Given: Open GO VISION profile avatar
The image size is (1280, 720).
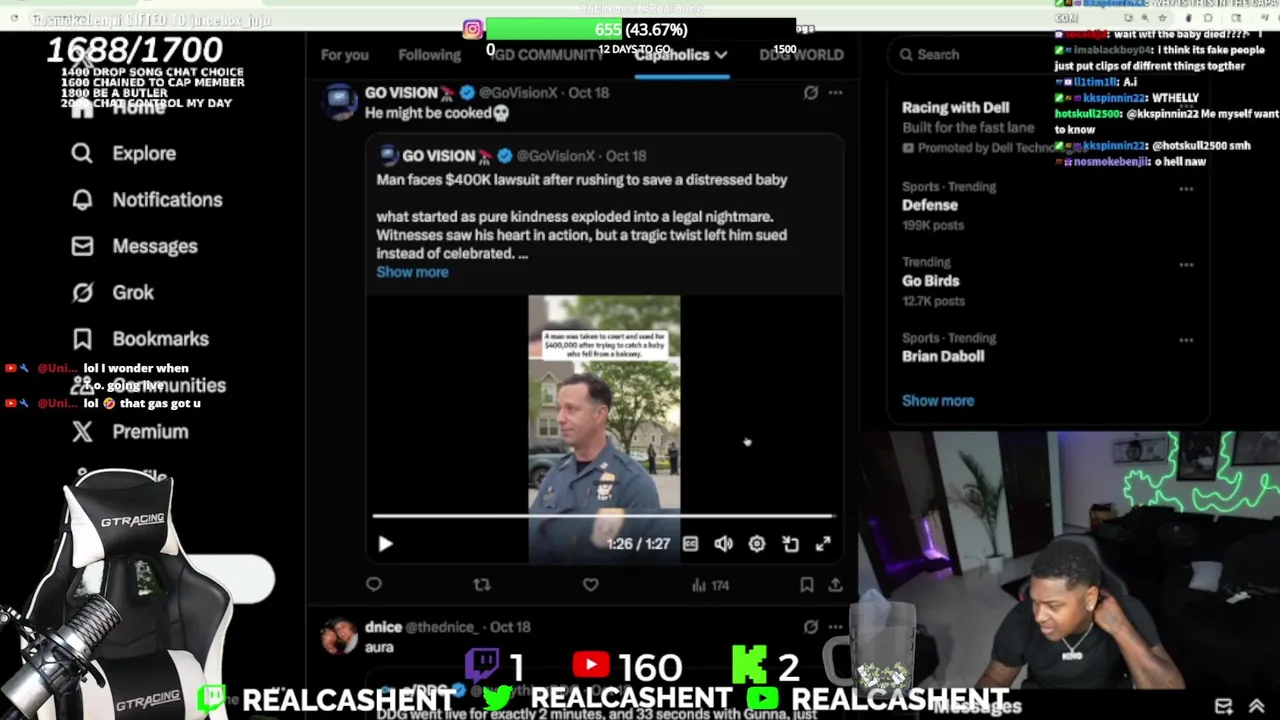Looking at the screenshot, I should pyautogui.click(x=340, y=104).
